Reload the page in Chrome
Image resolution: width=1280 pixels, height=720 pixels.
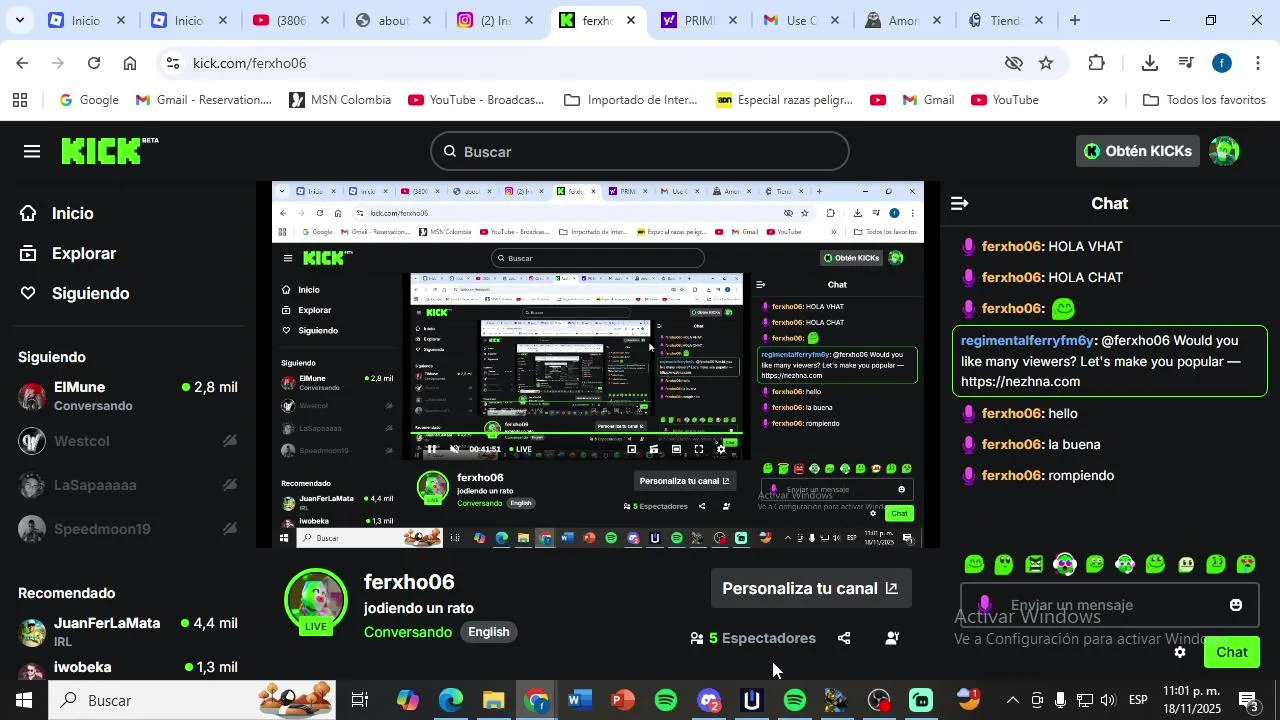93,63
